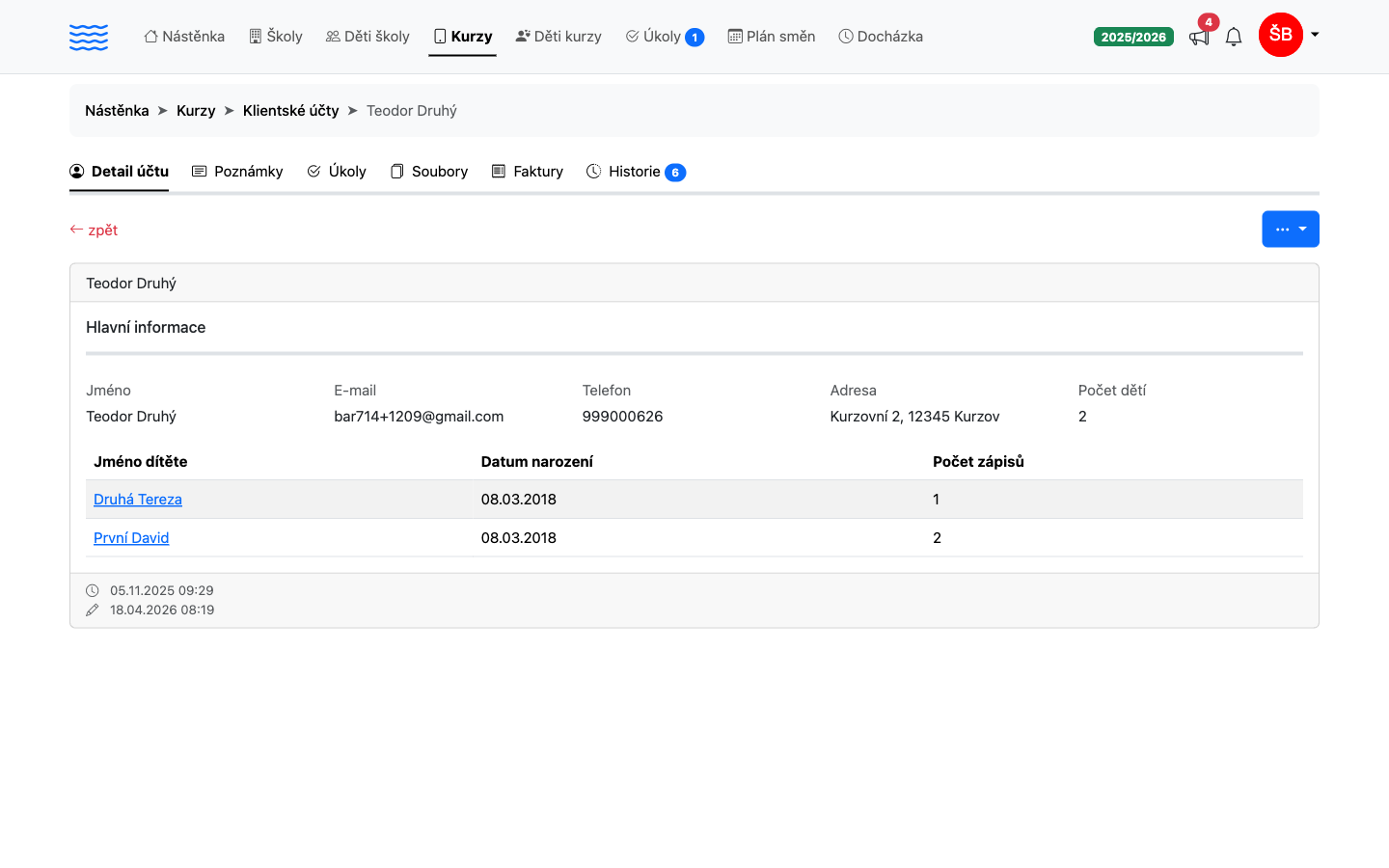1389x868 pixels.
Task: Expand the blue three-dots actions dropdown
Action: tap(1291, 230)
